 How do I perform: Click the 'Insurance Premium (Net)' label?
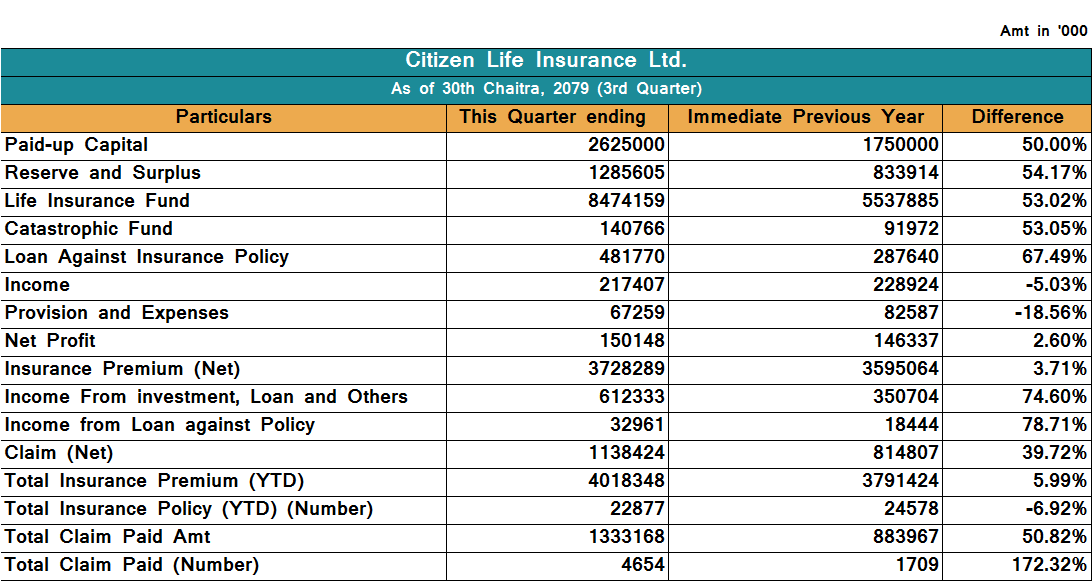click(122, 369)
